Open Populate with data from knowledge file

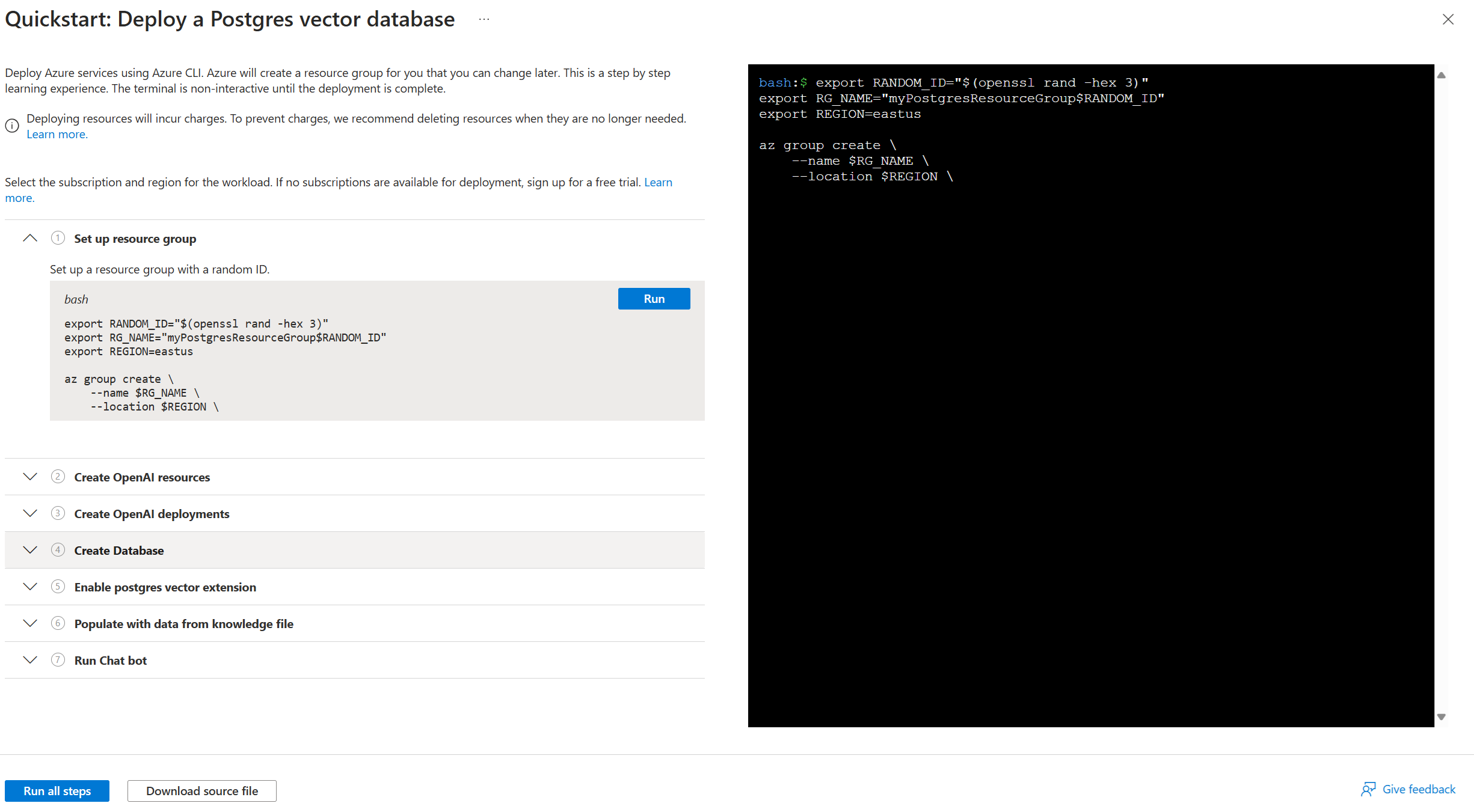pos(30,623)
